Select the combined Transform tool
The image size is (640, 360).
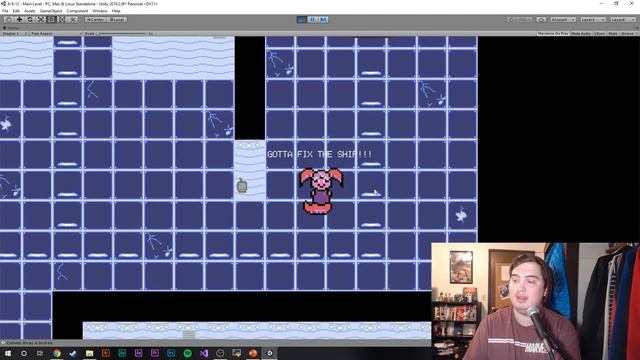click(x=62, y=20)
